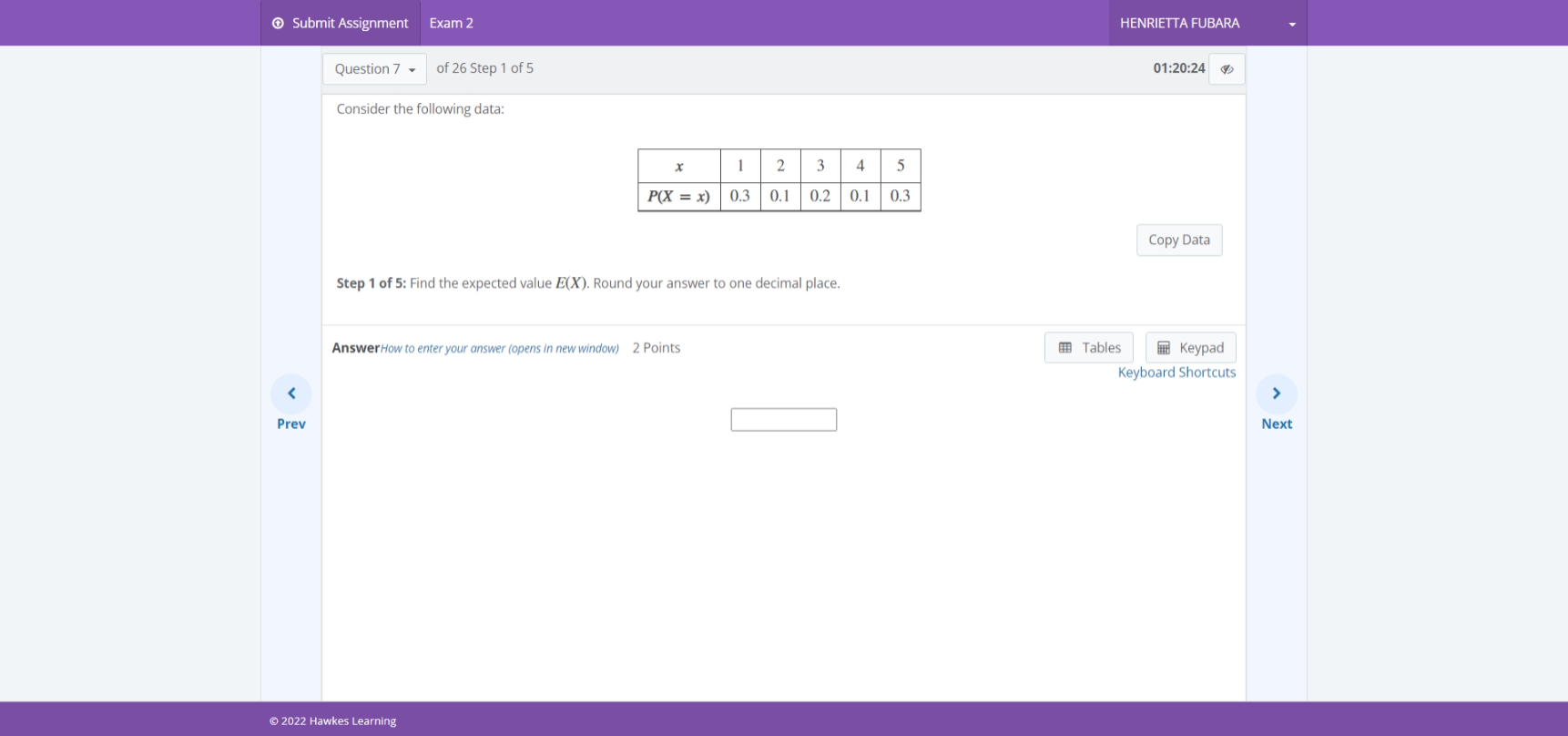Go to the next question with Next arrow

1277,394
